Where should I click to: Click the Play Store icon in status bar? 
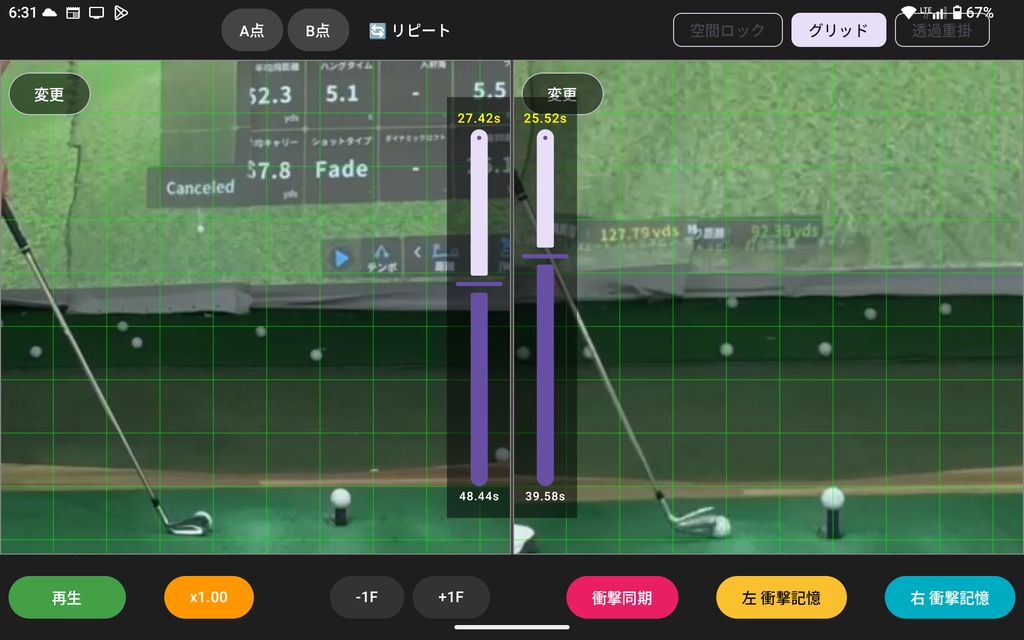(121, 12)
